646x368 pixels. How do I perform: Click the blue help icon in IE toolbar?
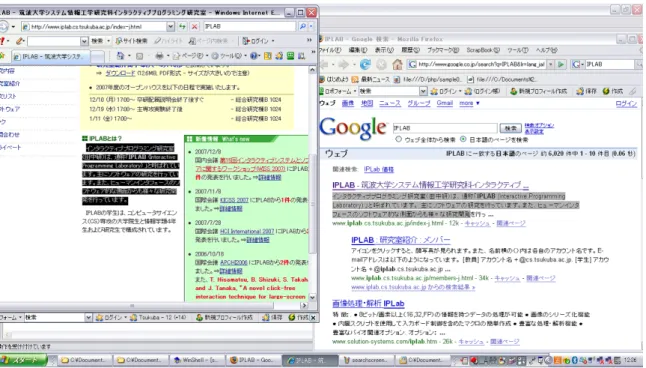(x=254, y=56)
